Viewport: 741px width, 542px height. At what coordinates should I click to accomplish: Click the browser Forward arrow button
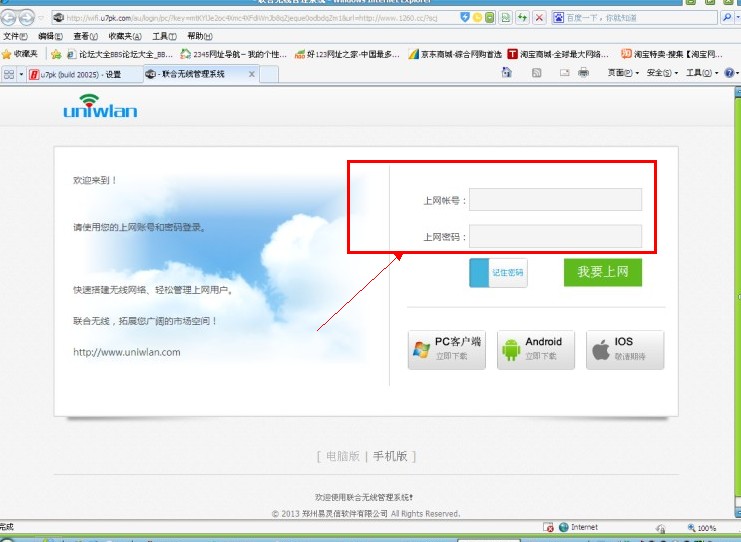click(26, 18)
